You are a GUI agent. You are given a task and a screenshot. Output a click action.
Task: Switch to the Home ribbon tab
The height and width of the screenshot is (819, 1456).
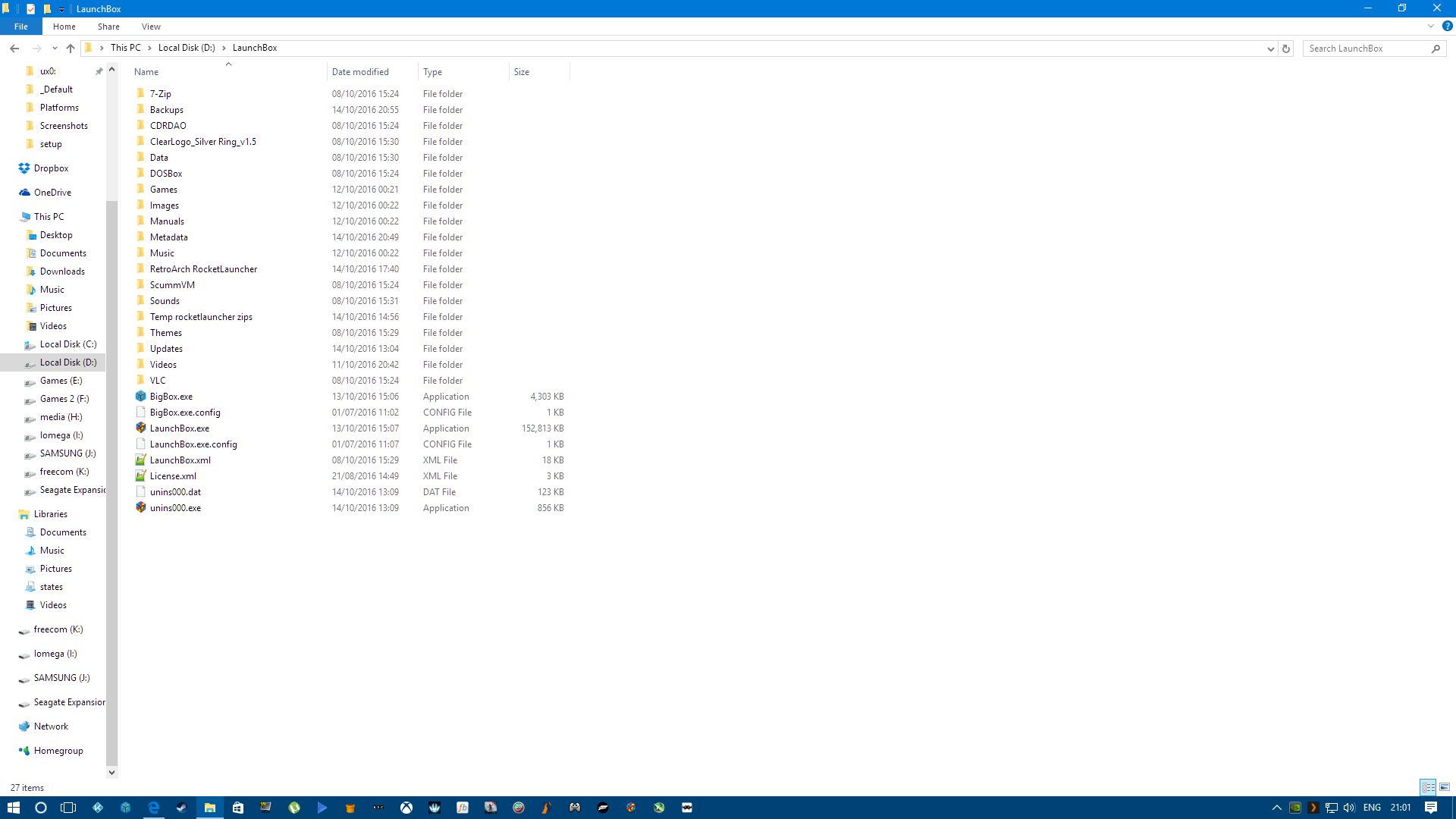64,27
